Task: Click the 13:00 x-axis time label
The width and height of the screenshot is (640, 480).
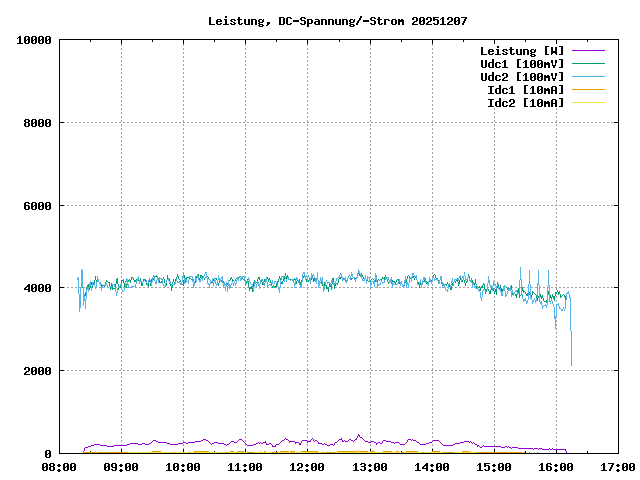Action: coord(369,466)
